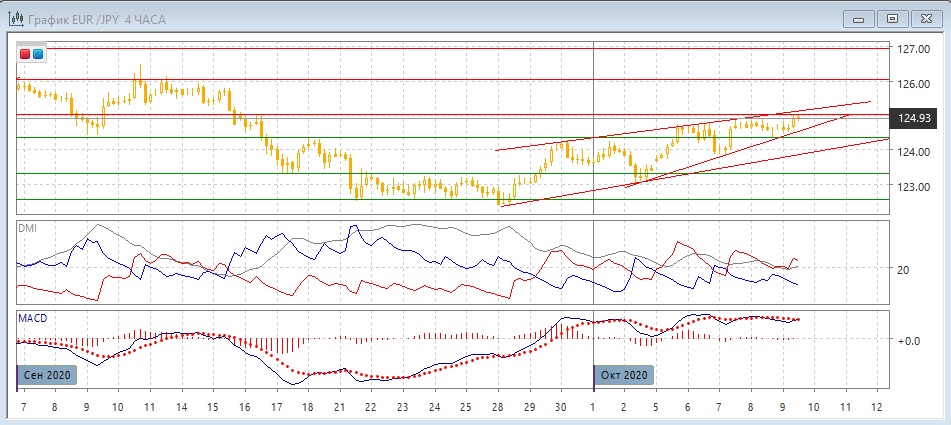951x425 pixels.
Task: Click date 28 on the time axis
Action: (497, 407)
